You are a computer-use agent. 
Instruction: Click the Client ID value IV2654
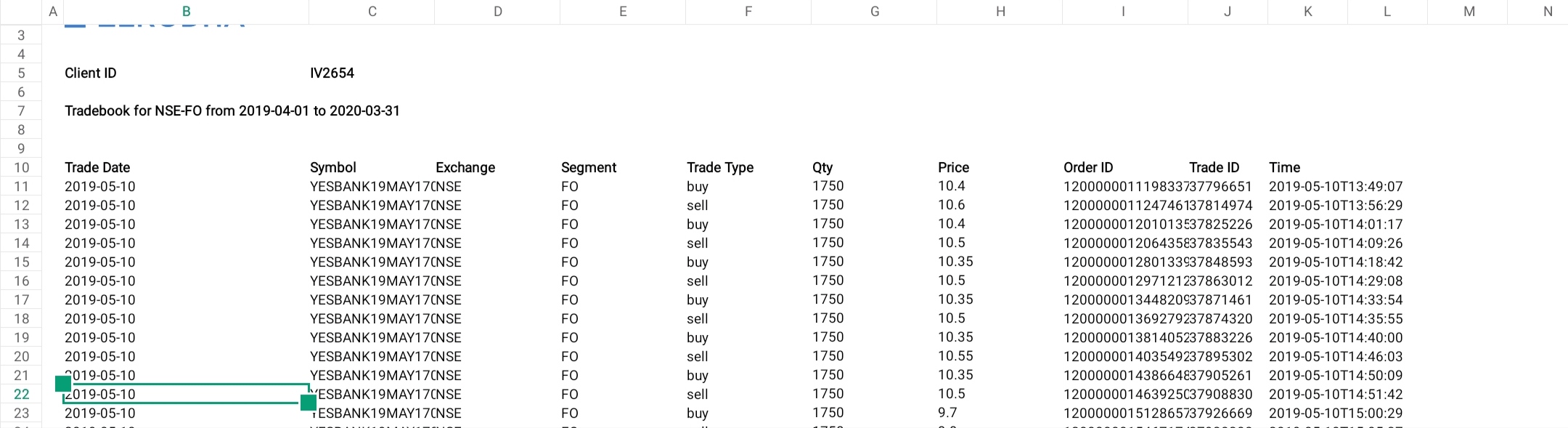(x=332, y=73)
